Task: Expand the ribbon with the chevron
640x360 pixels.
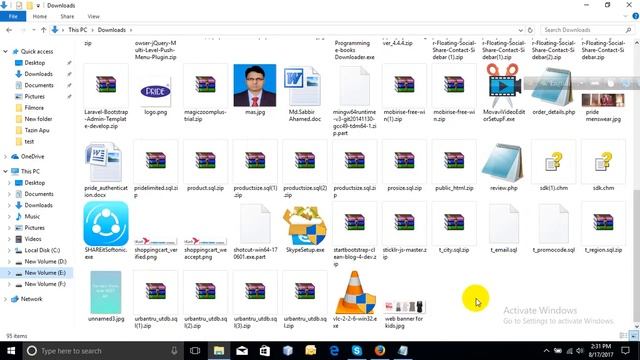Action: 626,16
